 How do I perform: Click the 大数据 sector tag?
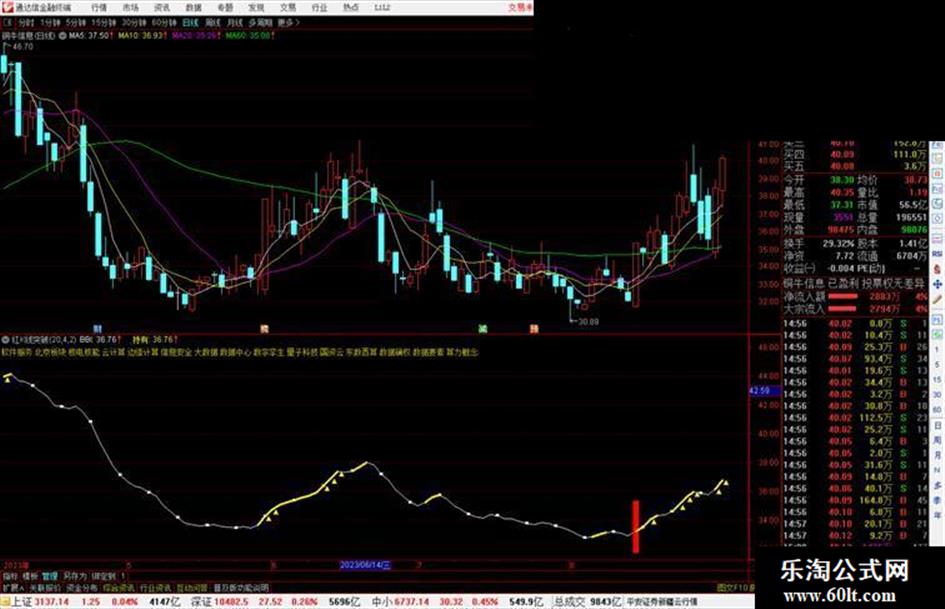point(206,352)
